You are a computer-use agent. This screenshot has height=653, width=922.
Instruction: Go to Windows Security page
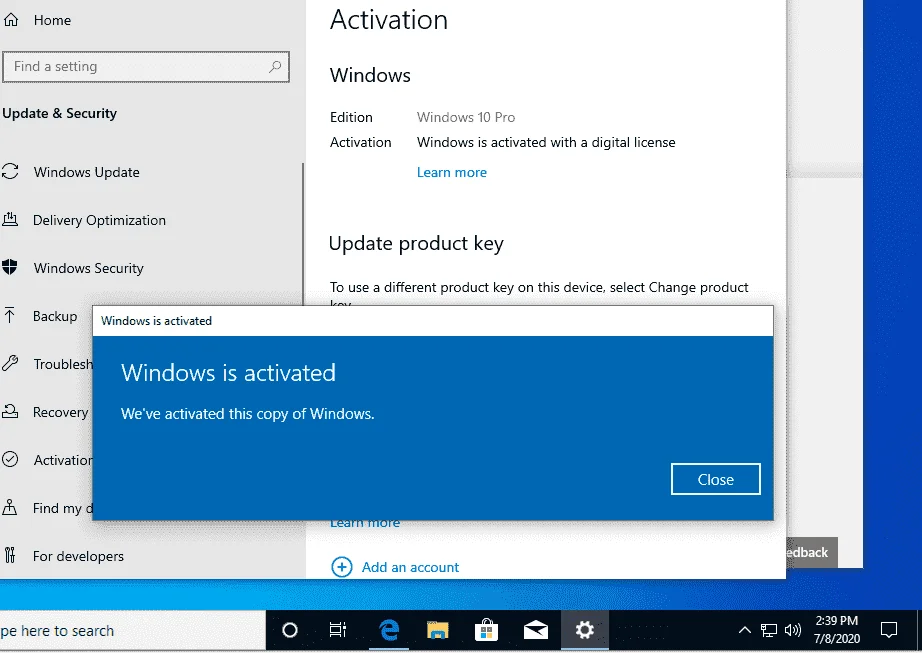[89, 268]
